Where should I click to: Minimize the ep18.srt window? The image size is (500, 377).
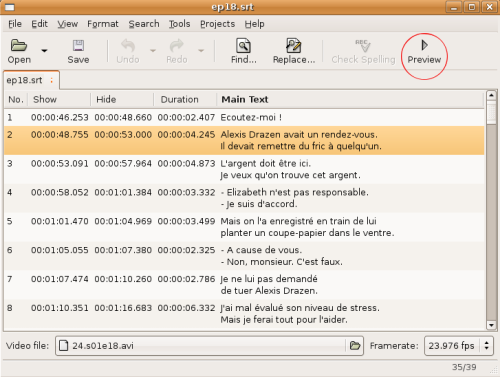pos(454,7)
